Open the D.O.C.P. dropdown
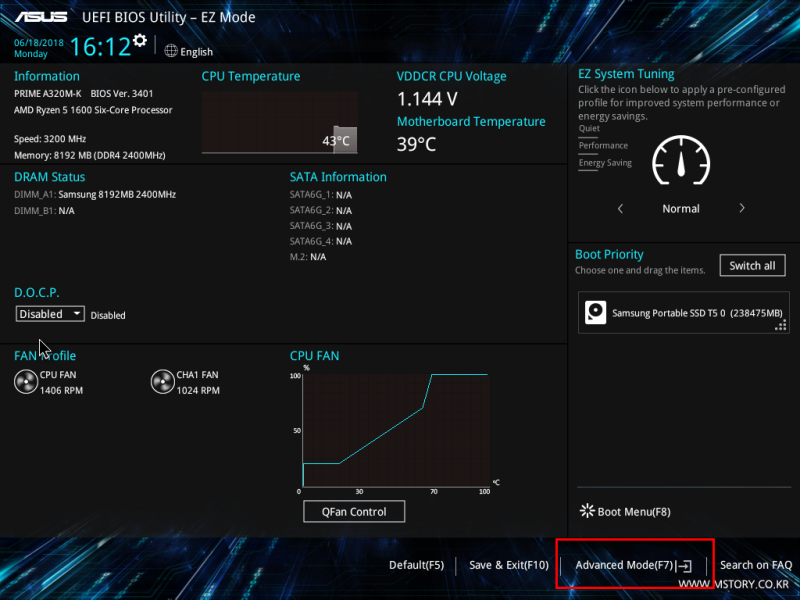 coord(50,314)
